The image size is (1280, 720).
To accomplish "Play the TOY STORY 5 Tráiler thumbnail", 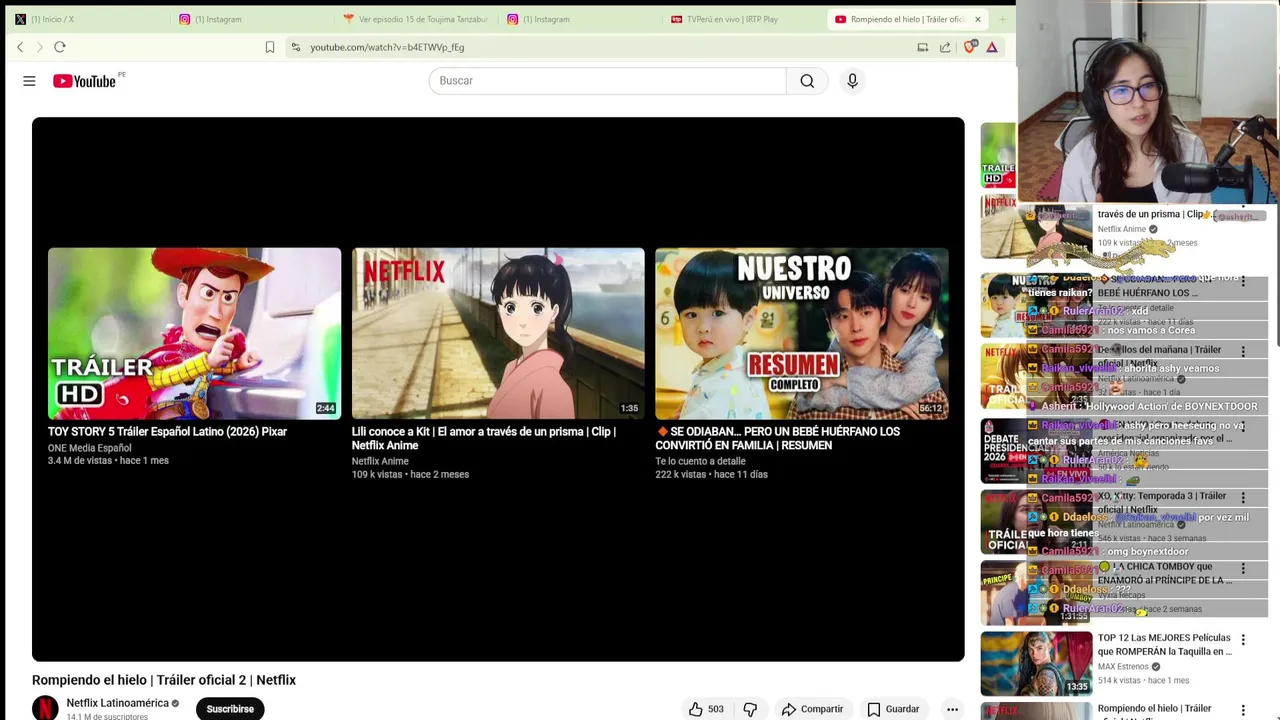I will pyautogui.click(x=194, y=333).
